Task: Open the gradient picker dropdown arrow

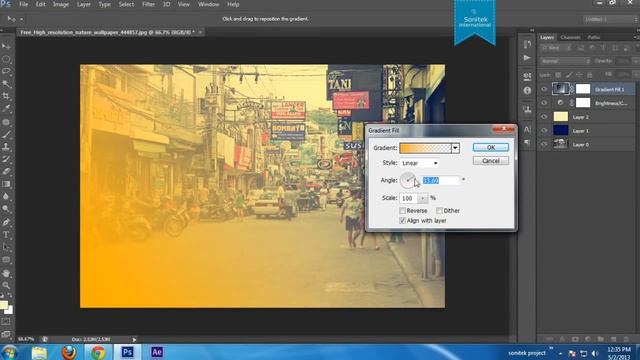Action: (455, 148)
